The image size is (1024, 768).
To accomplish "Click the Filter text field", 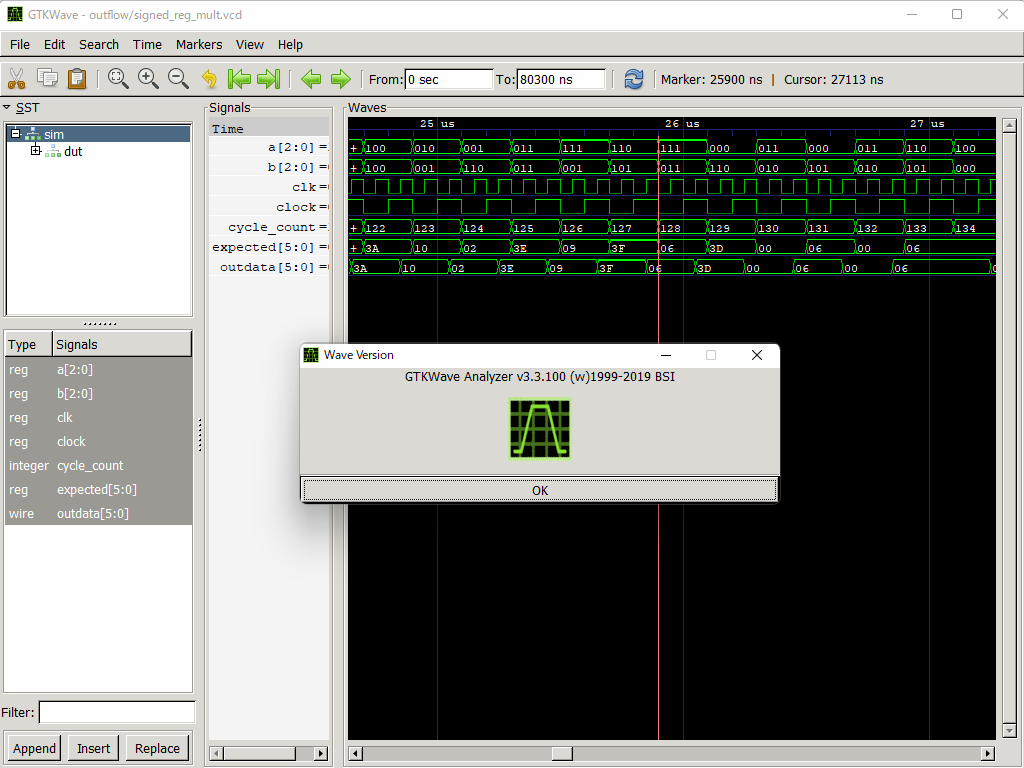I will click(x=117, y=712).
